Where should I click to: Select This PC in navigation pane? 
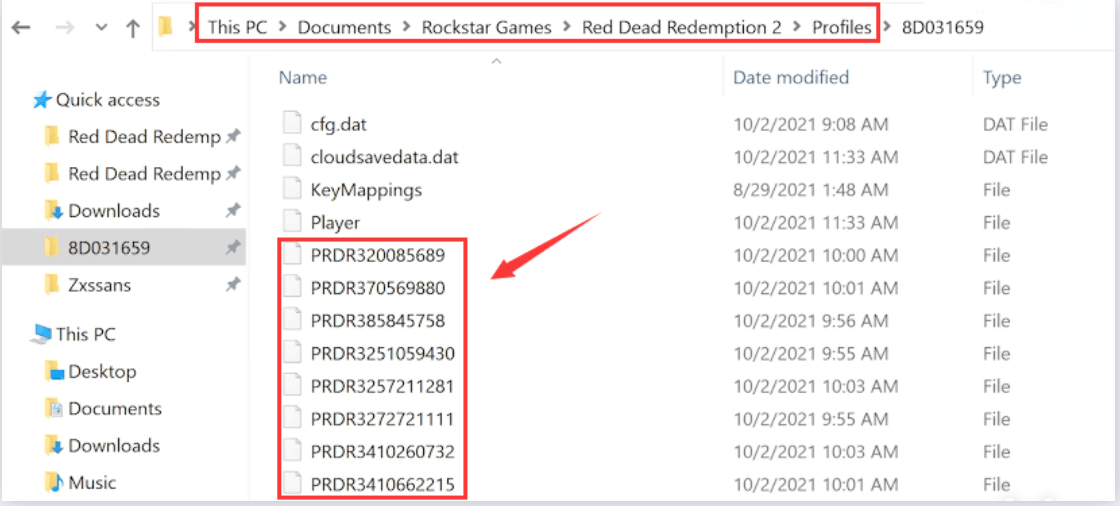pyautogui.click(x=85, y=334)
